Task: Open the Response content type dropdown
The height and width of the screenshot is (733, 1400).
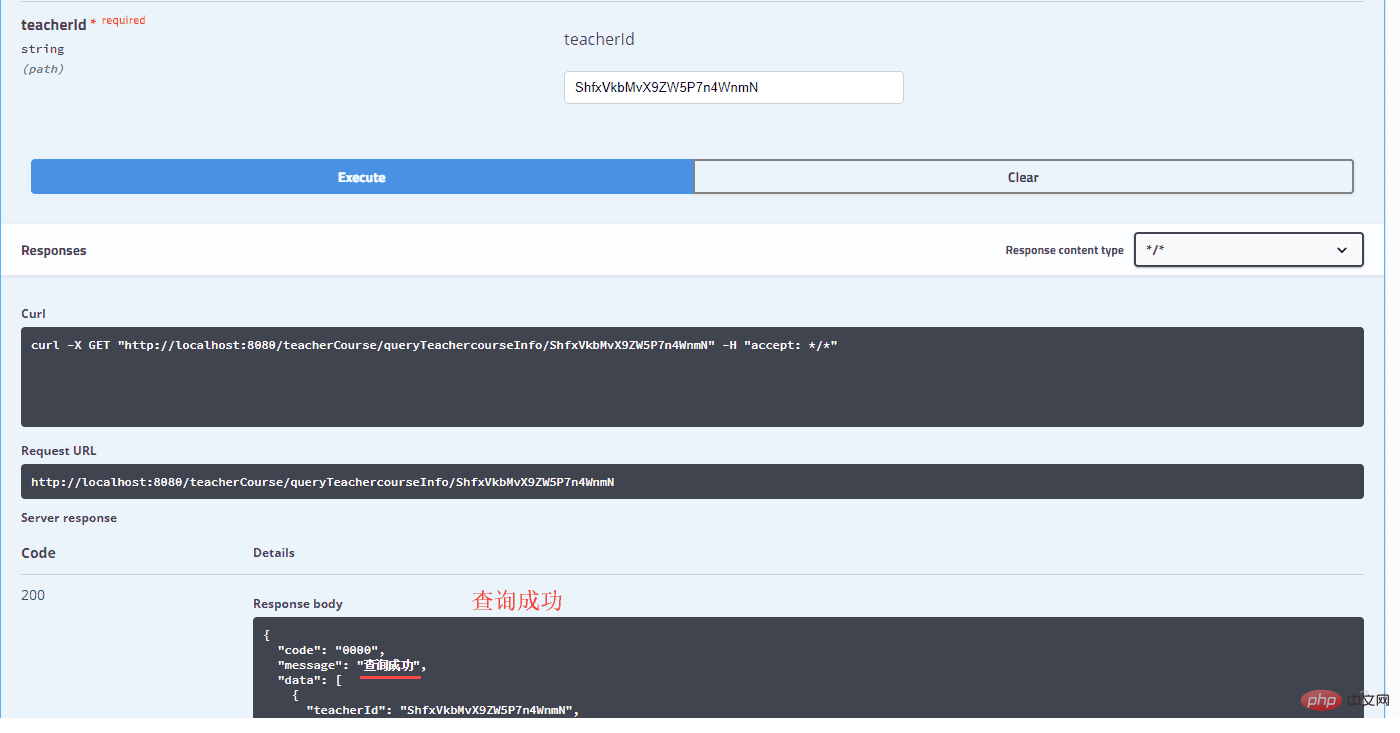Action: point(1247,250)
